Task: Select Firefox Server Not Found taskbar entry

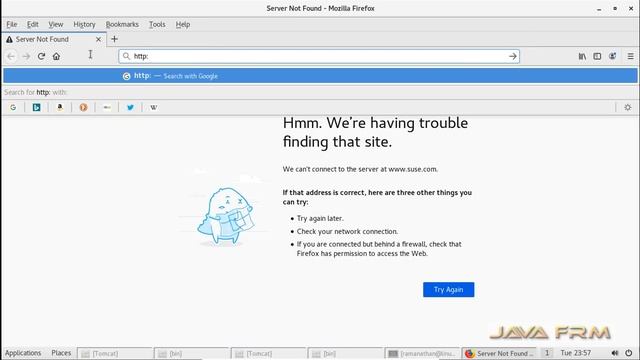Action: pyautogui.click(x=500, y=353)
